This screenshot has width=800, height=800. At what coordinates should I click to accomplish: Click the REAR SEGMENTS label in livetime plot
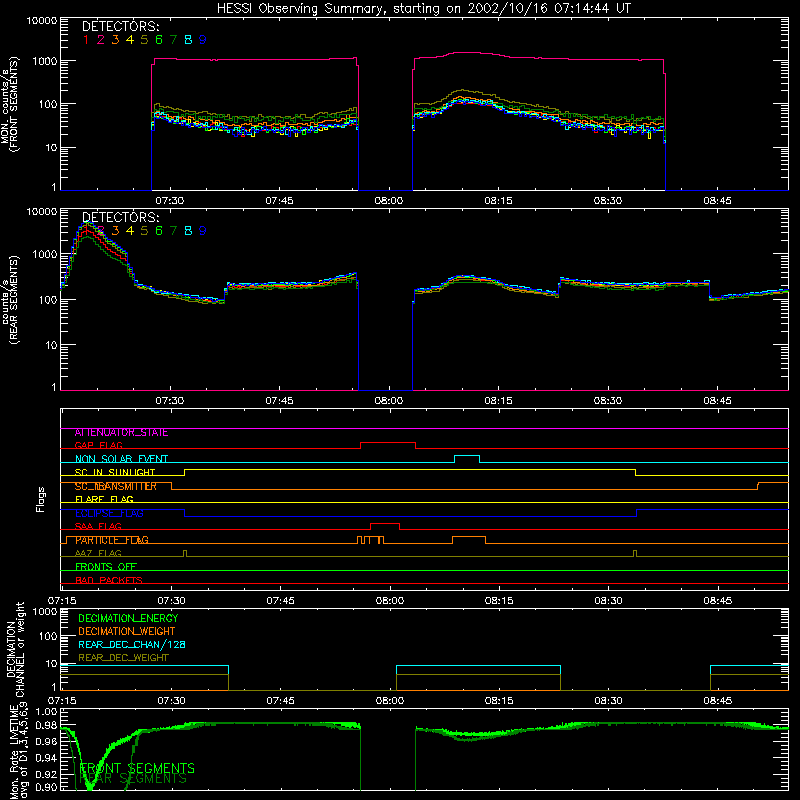coord(134,779)
